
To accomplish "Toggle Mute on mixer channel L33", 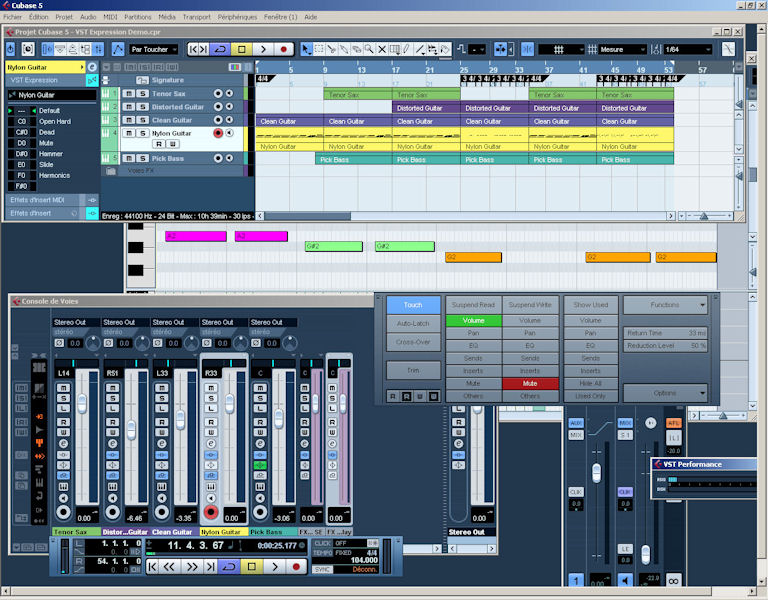I will coord(162,387).
